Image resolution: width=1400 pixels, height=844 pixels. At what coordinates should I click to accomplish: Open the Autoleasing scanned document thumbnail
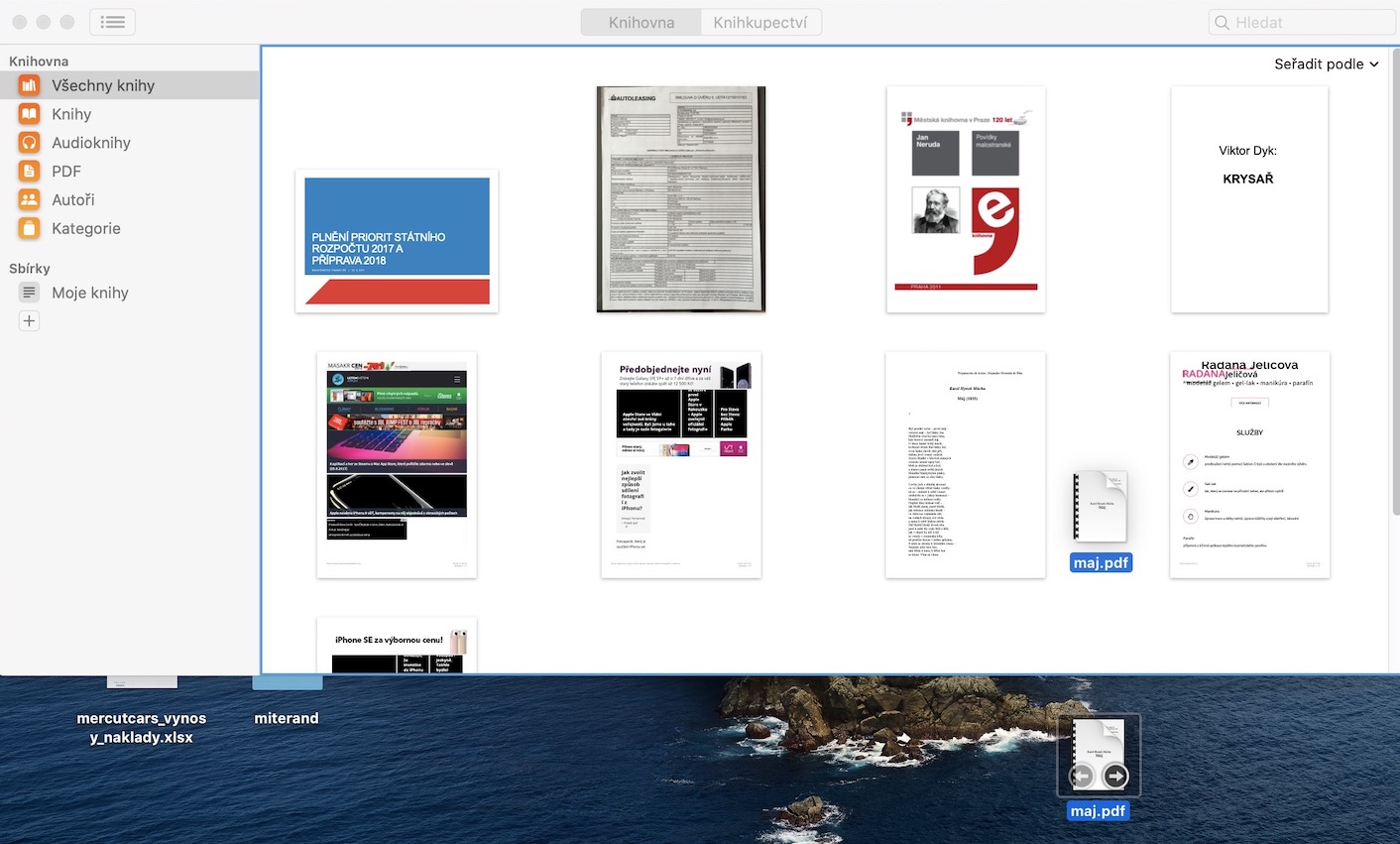(x=681, y=199)
